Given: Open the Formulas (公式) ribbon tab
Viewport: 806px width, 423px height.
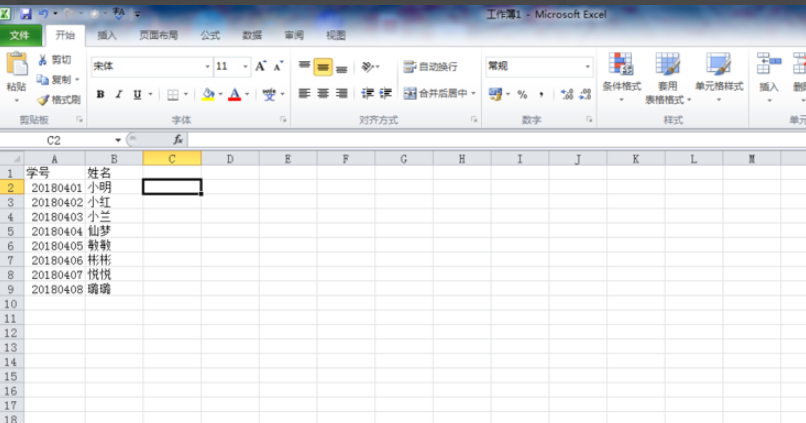Looking at the screenshot, I should (210, 35).
